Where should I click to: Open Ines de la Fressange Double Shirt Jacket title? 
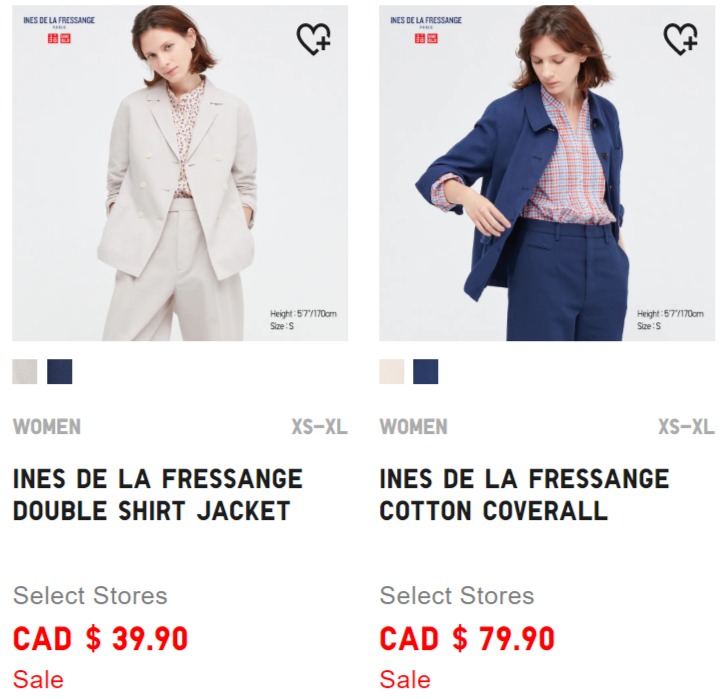pos(157,494)
